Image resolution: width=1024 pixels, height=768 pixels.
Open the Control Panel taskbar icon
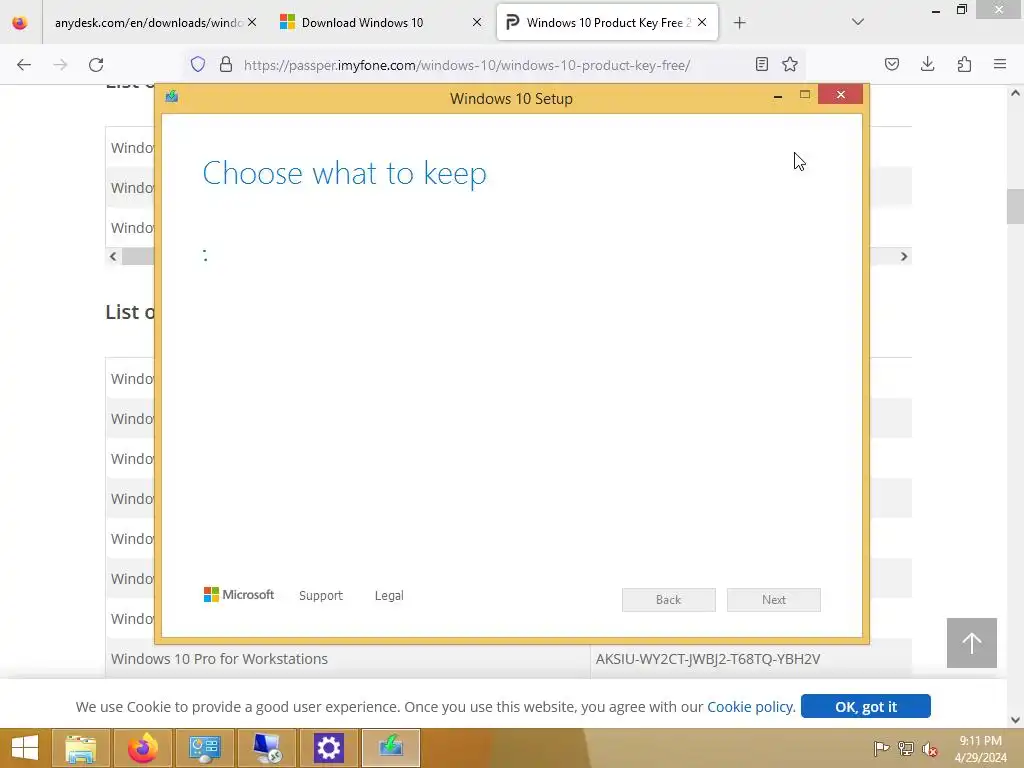pyautogui.click(x=205, y=748)
